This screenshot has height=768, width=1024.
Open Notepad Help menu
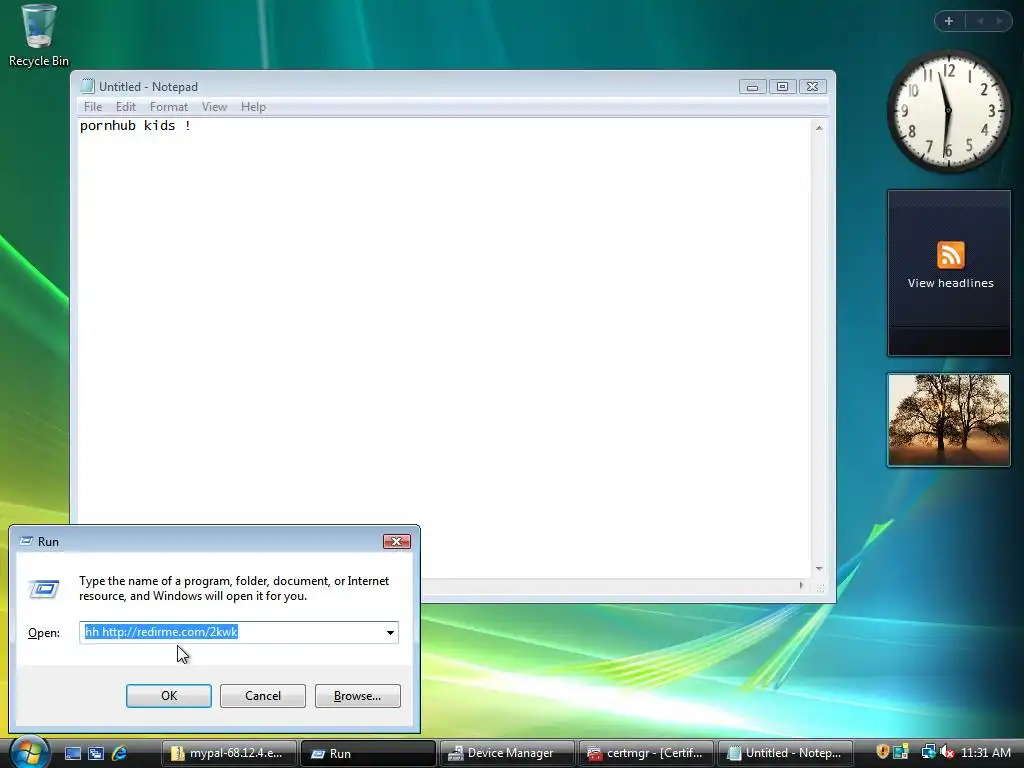point(253,106)
